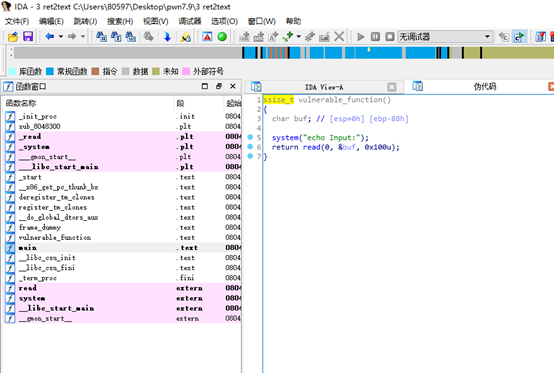Select _init_proc in functions list

[x=123, y=116]
